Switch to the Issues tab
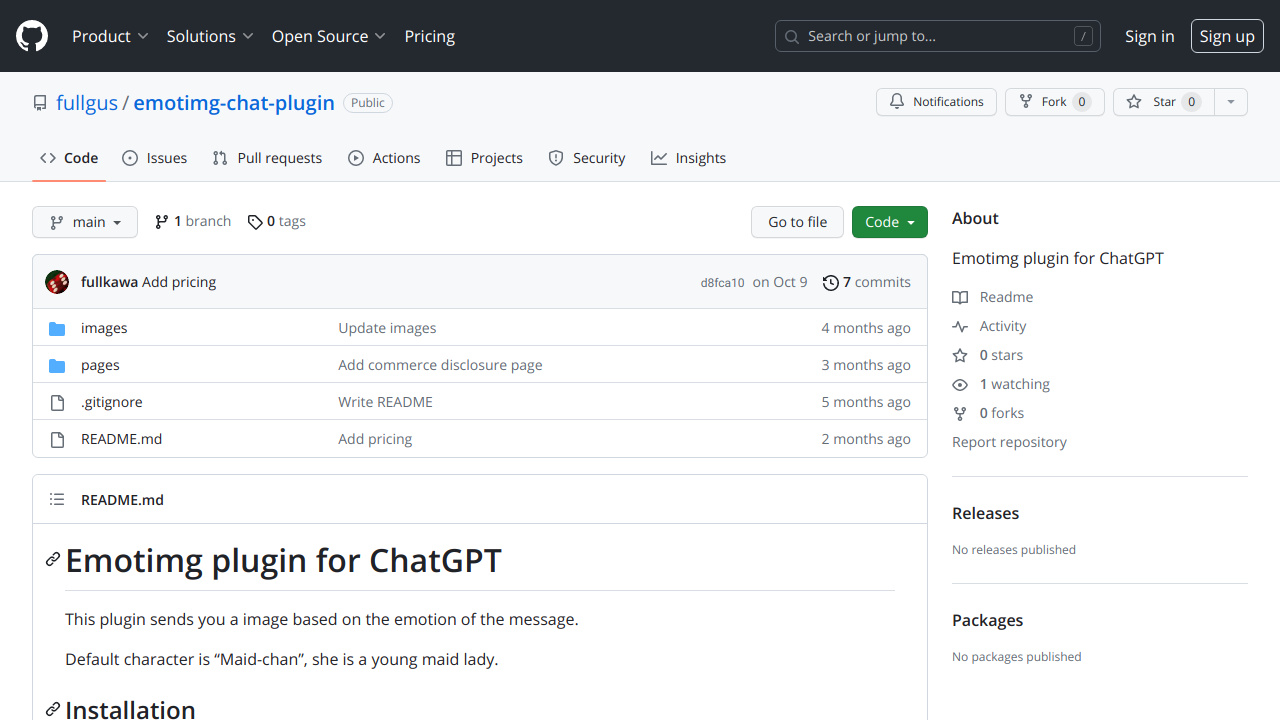 click(155, 158)
